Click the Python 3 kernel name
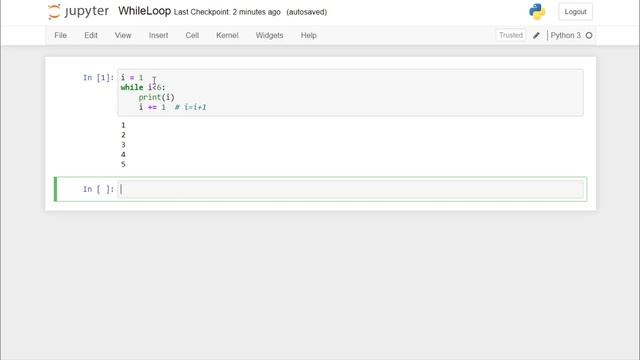Image resolution: width=640 pixels, height=360 pixels. click(x=566, y=36)
